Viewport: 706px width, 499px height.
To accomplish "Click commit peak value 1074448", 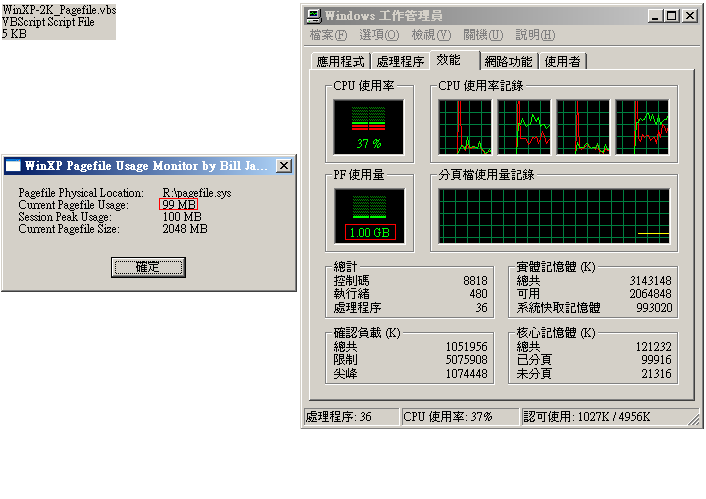I will [x=466, y=373].
